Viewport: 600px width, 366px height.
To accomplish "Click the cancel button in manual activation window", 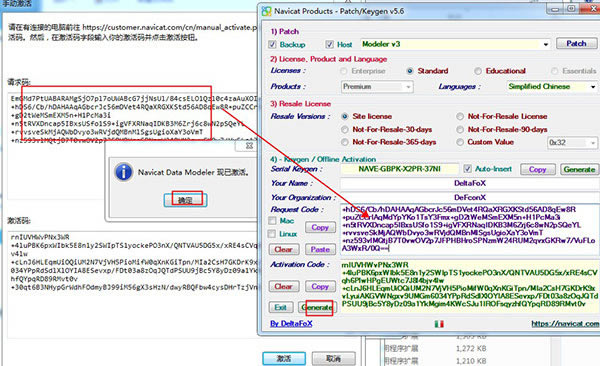I will point(333,359).
